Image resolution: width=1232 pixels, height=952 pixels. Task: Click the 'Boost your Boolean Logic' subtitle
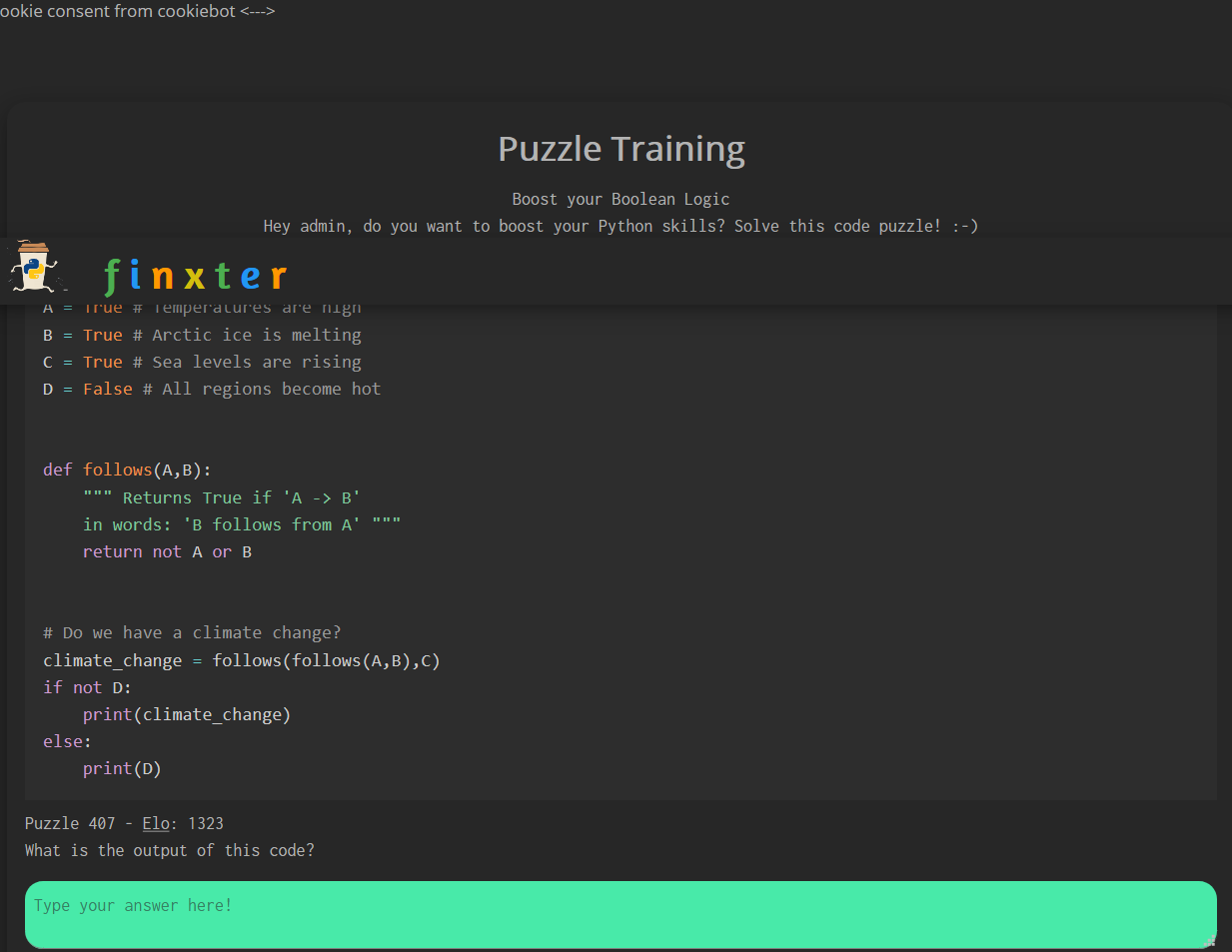point(620,199)
